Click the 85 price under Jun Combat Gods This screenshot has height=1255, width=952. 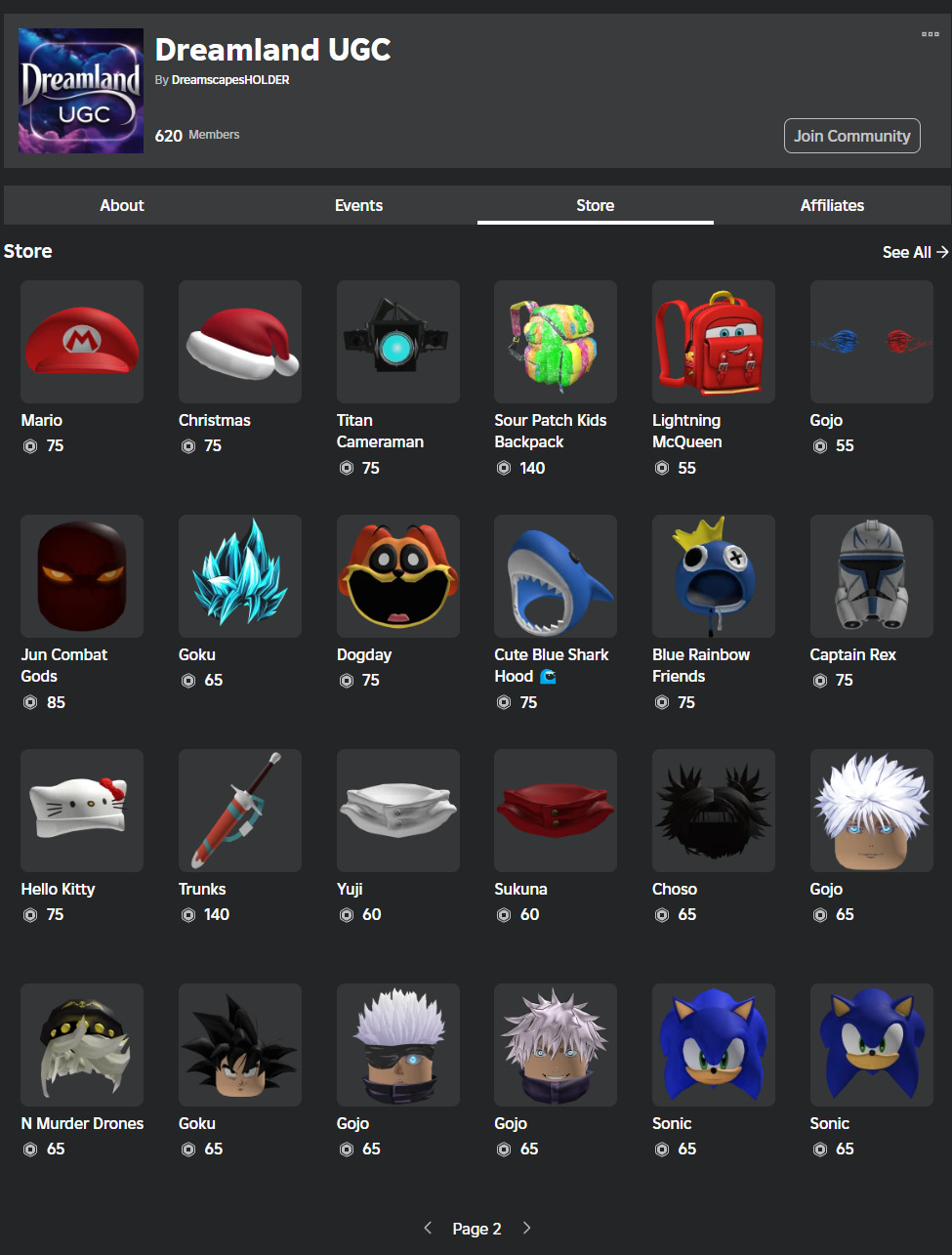(x=56, y=702)
